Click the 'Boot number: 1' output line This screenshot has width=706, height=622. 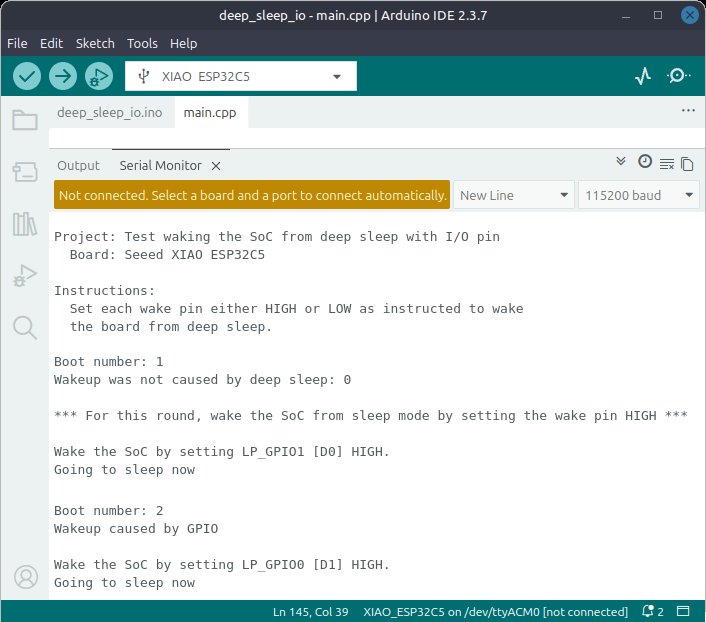[109, 362]
